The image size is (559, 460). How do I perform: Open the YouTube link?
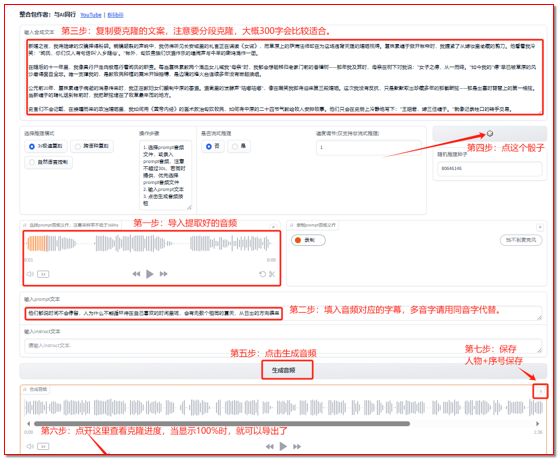91,15
